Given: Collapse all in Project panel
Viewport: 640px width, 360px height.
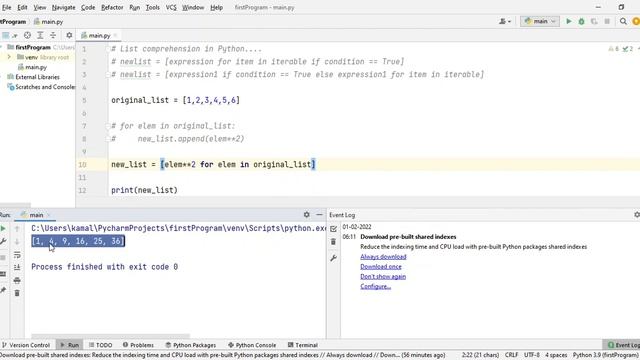Looking at the screenshot, I should (53, 36).
